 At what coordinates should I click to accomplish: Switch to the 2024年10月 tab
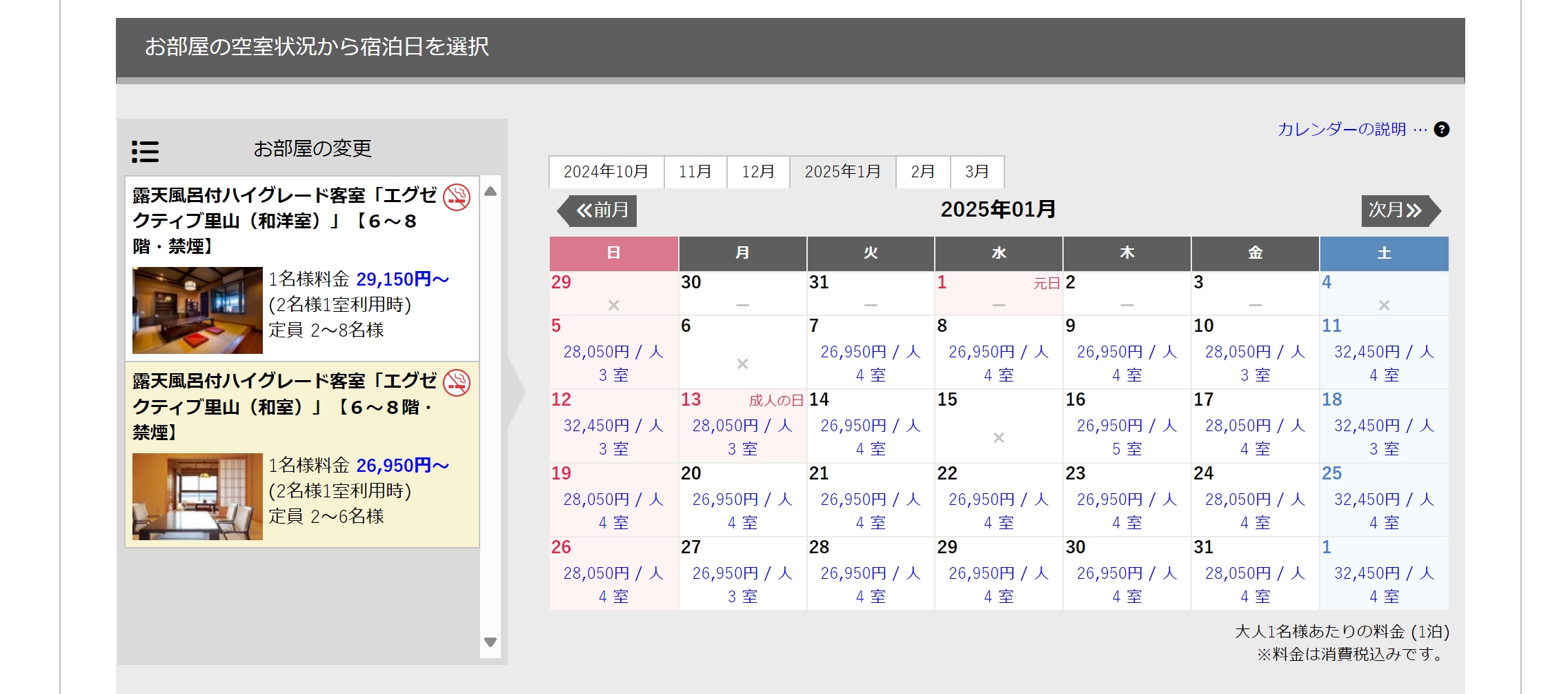(x=606, y=172)
